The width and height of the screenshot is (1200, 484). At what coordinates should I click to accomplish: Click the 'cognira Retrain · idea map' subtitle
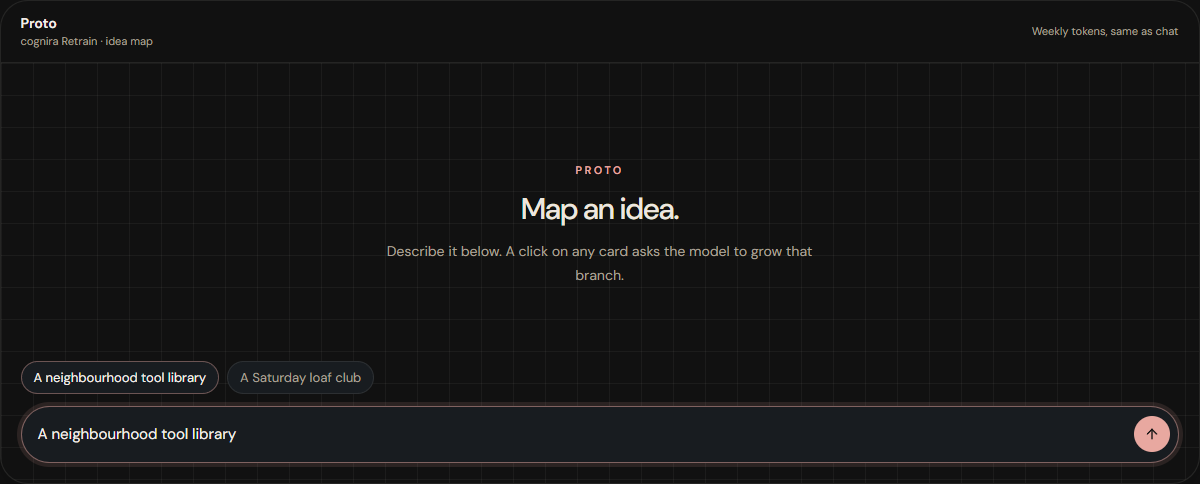point(86,42)
